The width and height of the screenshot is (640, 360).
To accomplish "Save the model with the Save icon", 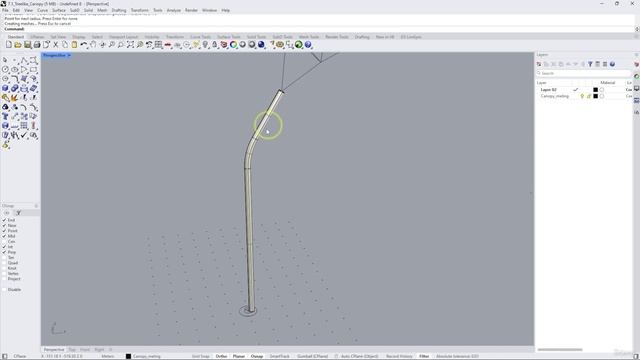I will tap(27, 44).
